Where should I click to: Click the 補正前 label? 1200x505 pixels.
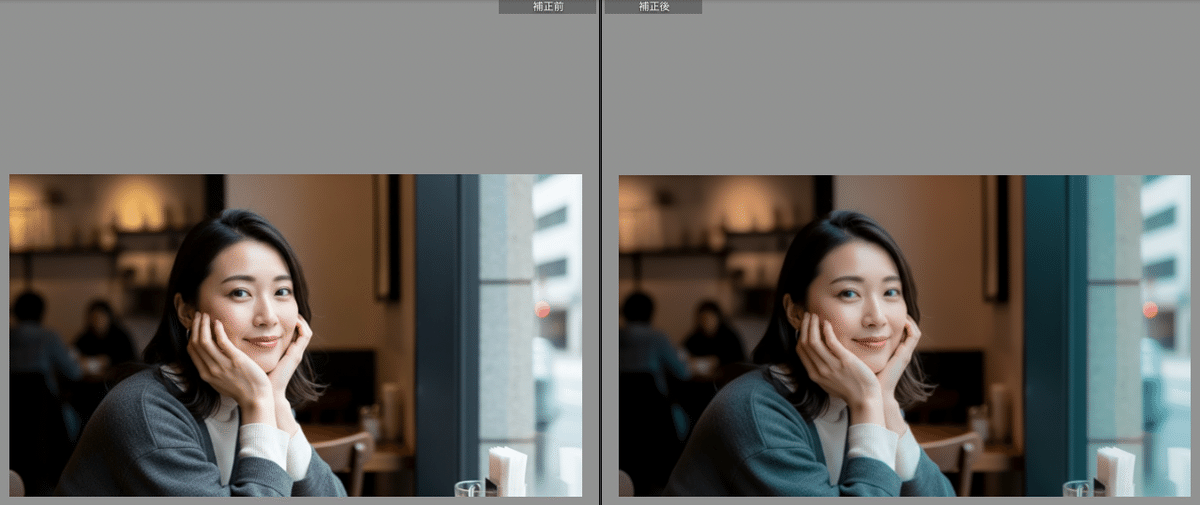tap(547, 7)
